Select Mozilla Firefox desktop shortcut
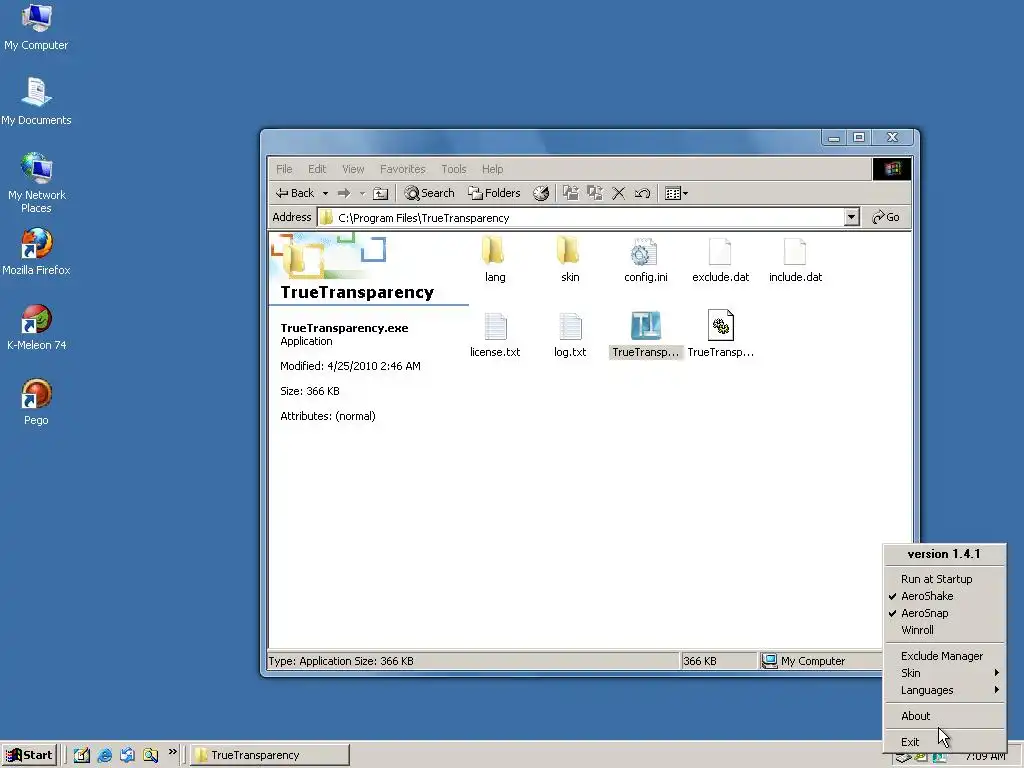Image resolution: width=1024 pixels, height=768 pixels. pos(36,252)
